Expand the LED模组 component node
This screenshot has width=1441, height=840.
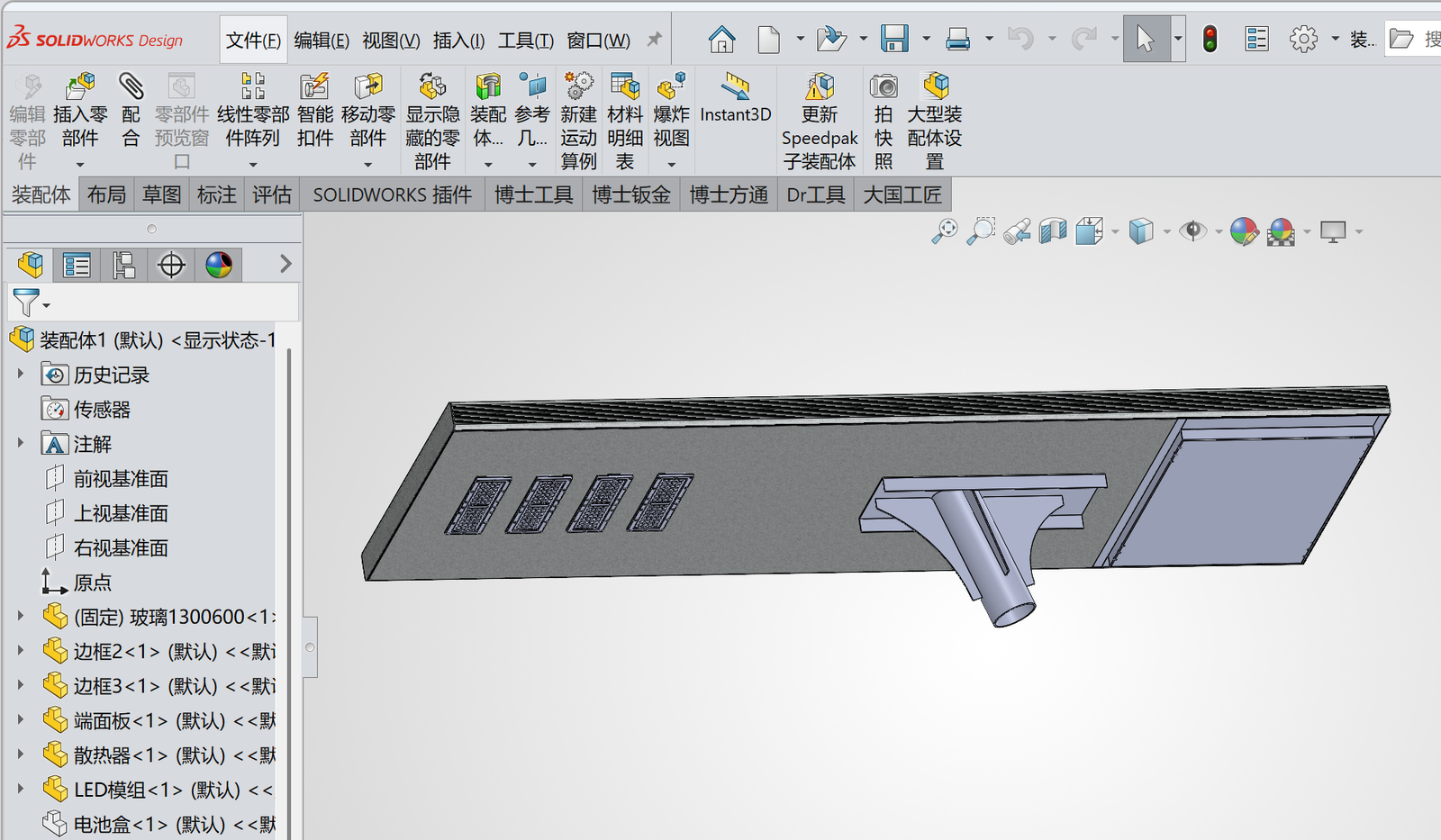[21, 788]
